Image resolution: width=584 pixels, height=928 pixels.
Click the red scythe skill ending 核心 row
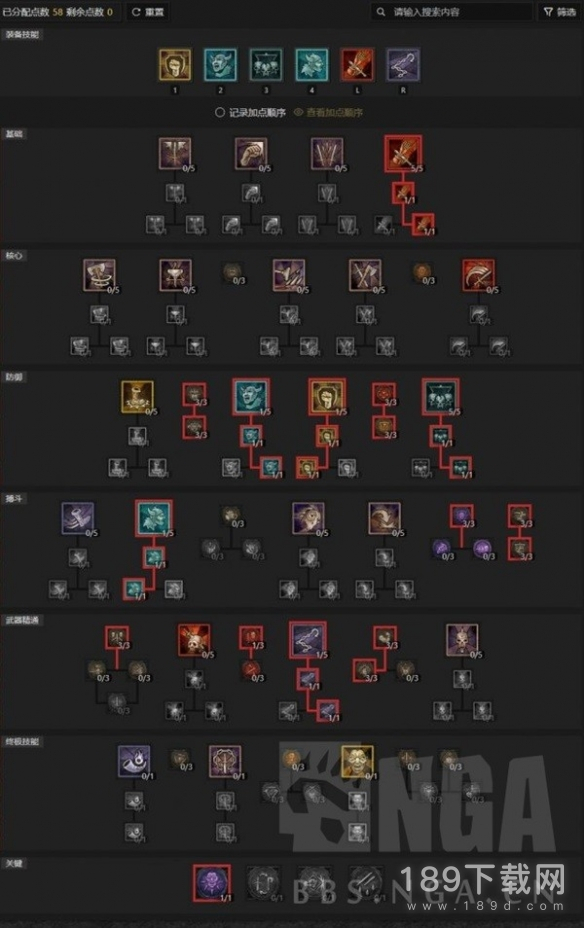click(x=478, y=275)
